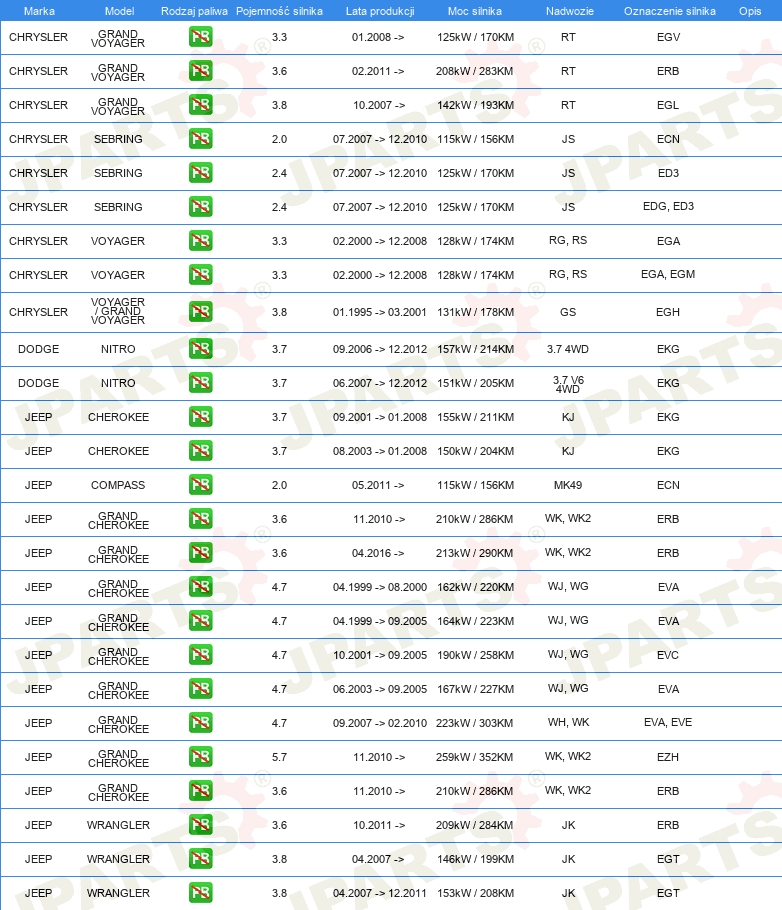Image resolution: width=782 pixels, height=910 pixels.
Task: Select the '208kW / 283KM' power cell
Action: coord(474,71)
